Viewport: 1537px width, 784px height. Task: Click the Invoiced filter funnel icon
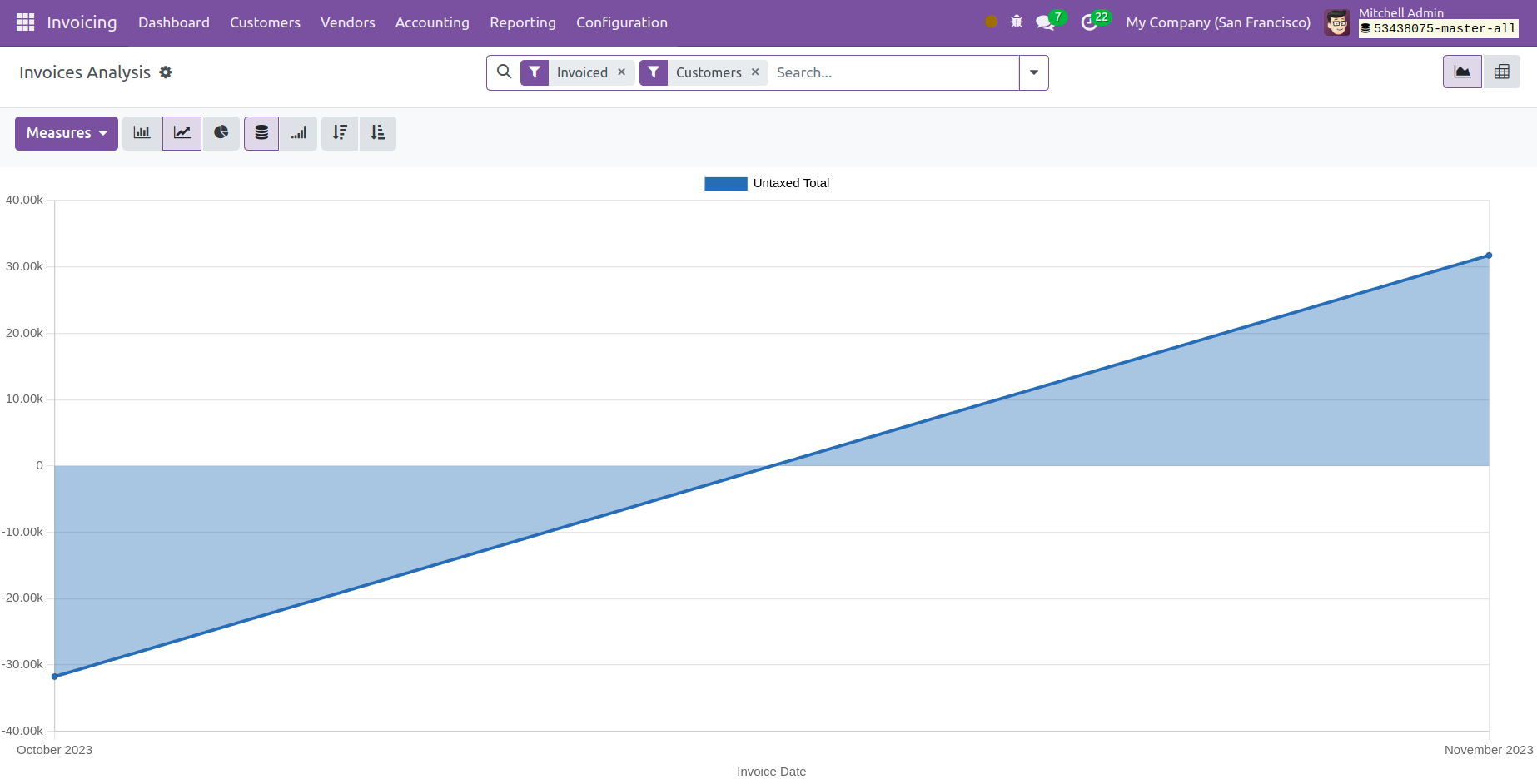(x=535, y=72)
